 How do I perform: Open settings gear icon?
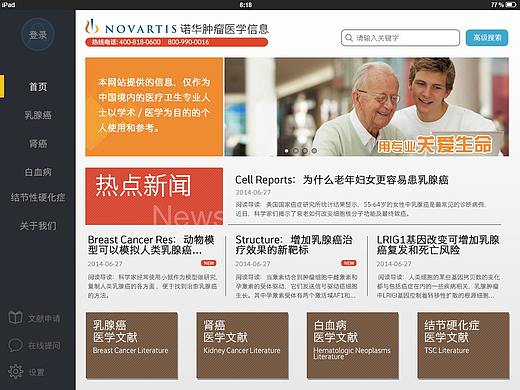(x=15, y=371)
